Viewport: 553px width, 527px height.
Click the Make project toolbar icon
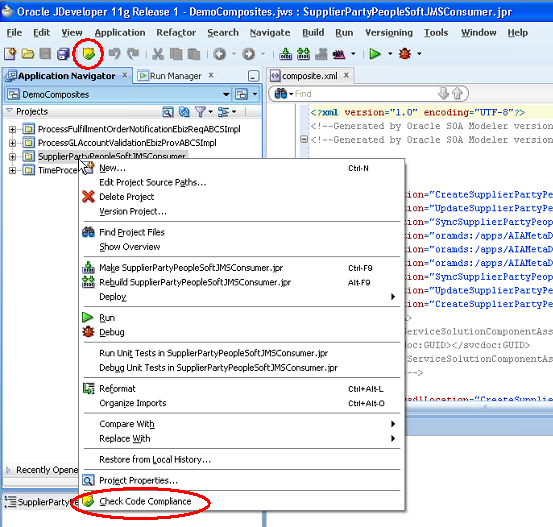coord(285,54)
